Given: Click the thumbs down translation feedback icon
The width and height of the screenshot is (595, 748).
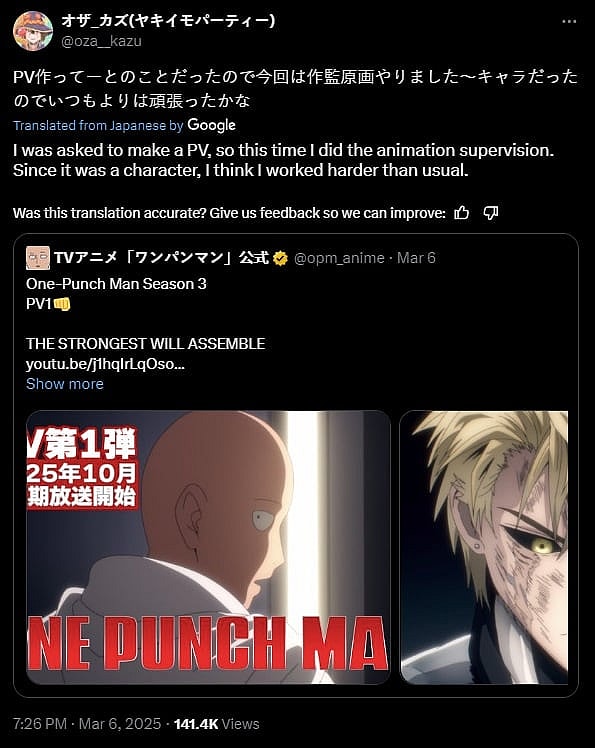Looking at the screenshot, I should (x=491, y=213).
